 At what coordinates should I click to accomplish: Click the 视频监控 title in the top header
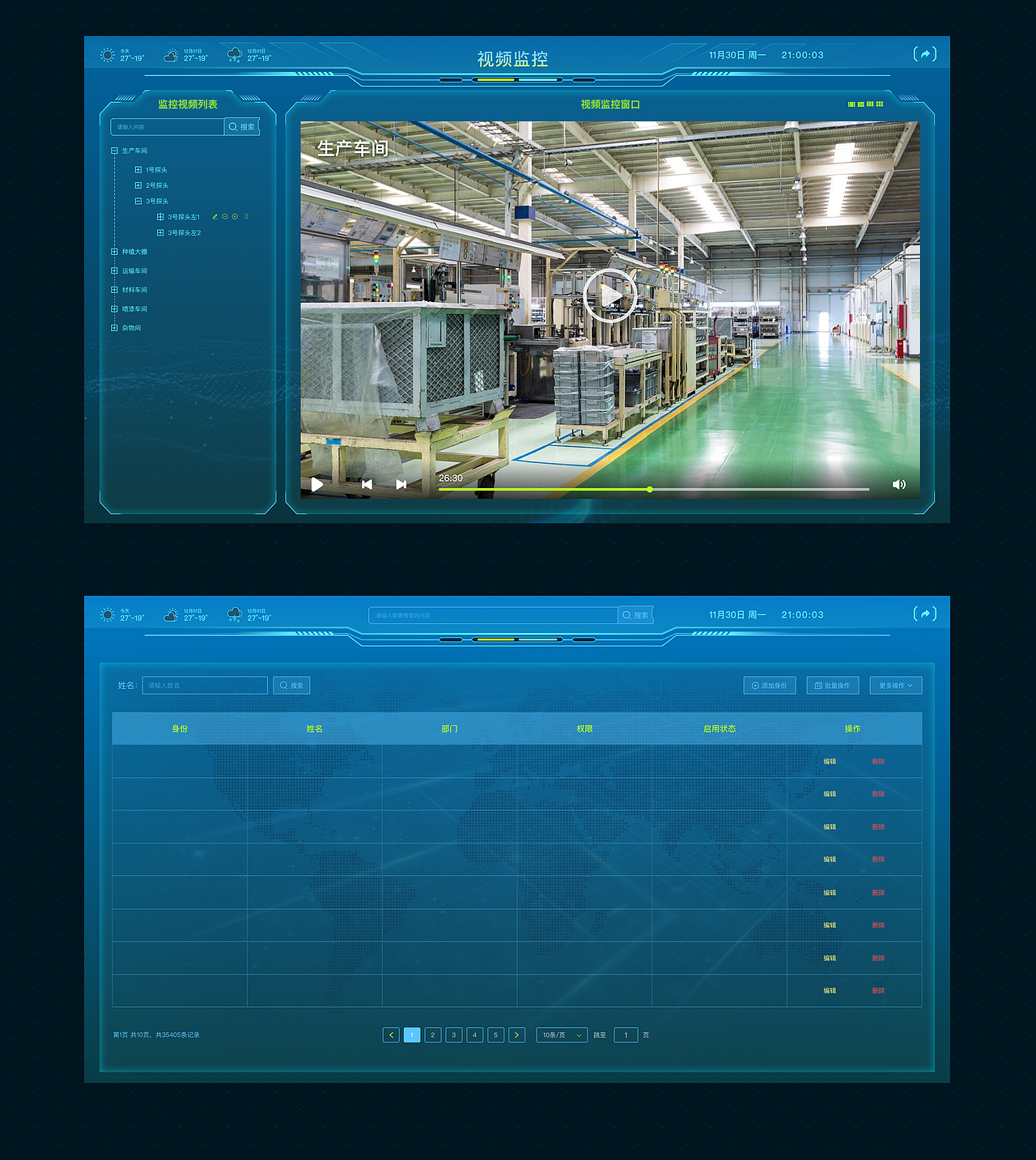512,59
